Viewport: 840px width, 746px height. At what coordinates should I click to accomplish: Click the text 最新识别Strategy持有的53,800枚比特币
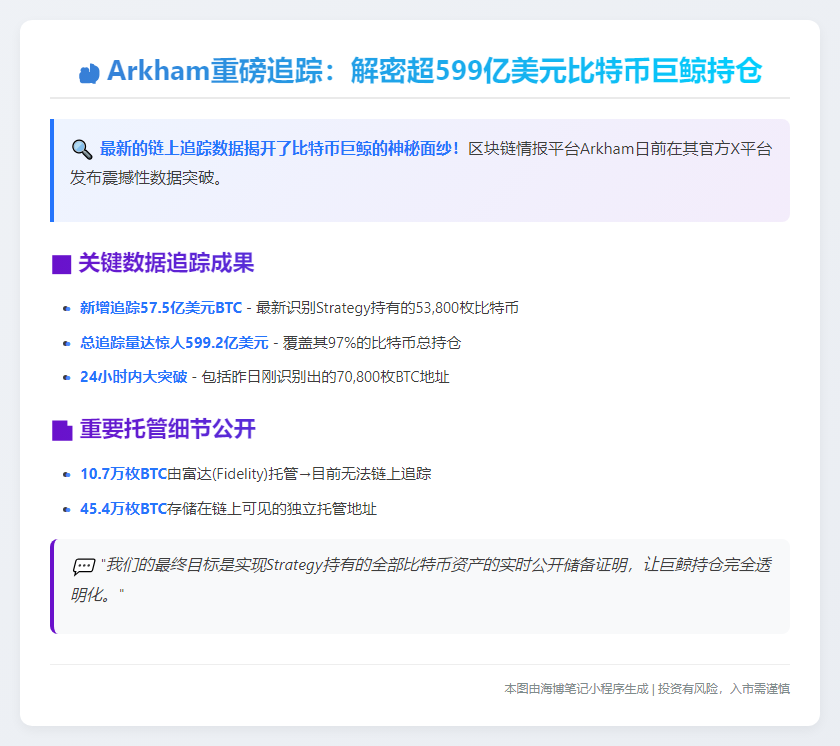point(387,308)
